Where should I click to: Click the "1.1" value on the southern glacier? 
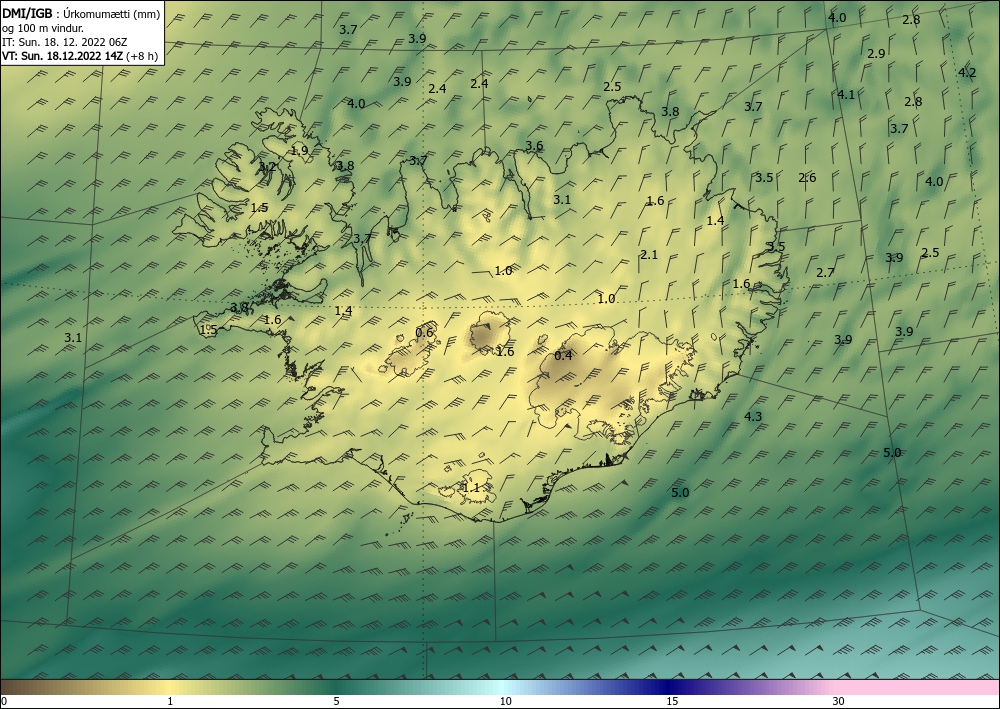(x=471, y=488)
